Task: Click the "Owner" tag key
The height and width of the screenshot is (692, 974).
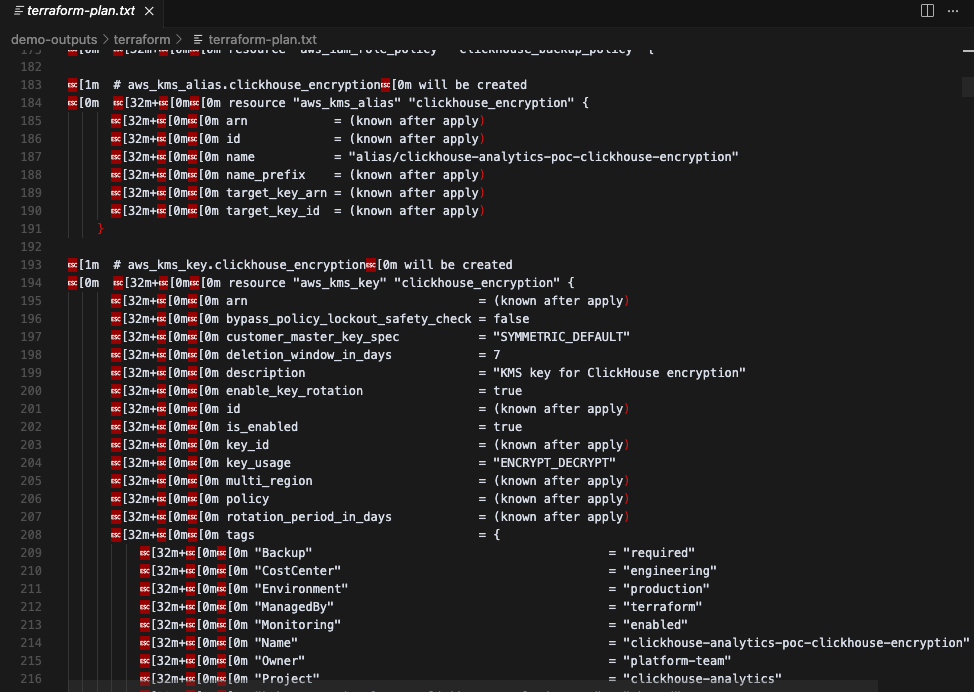Action: pyautogui.click(x=280, y=662)
